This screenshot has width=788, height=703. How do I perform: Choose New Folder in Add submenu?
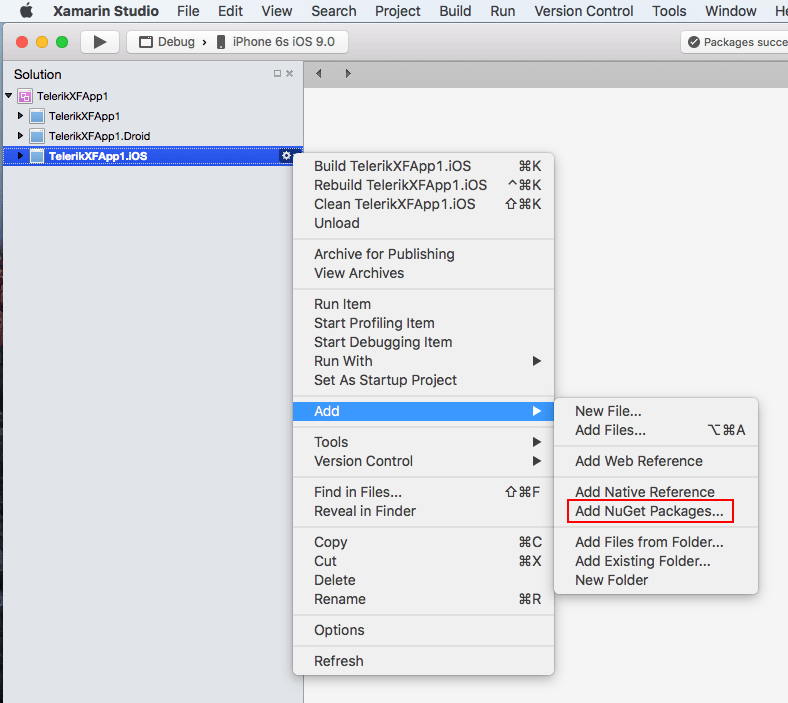(656, 580)
